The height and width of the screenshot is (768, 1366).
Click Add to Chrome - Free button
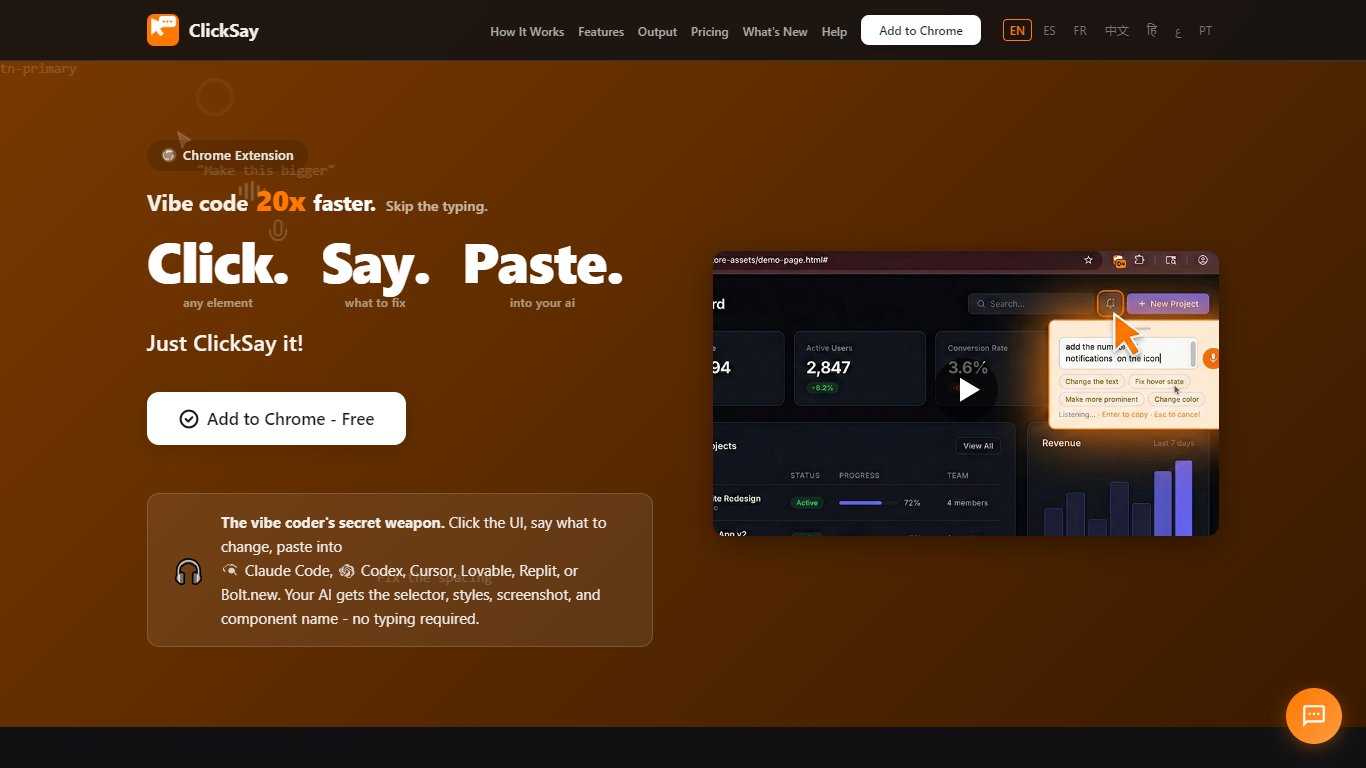pos(276,418)
